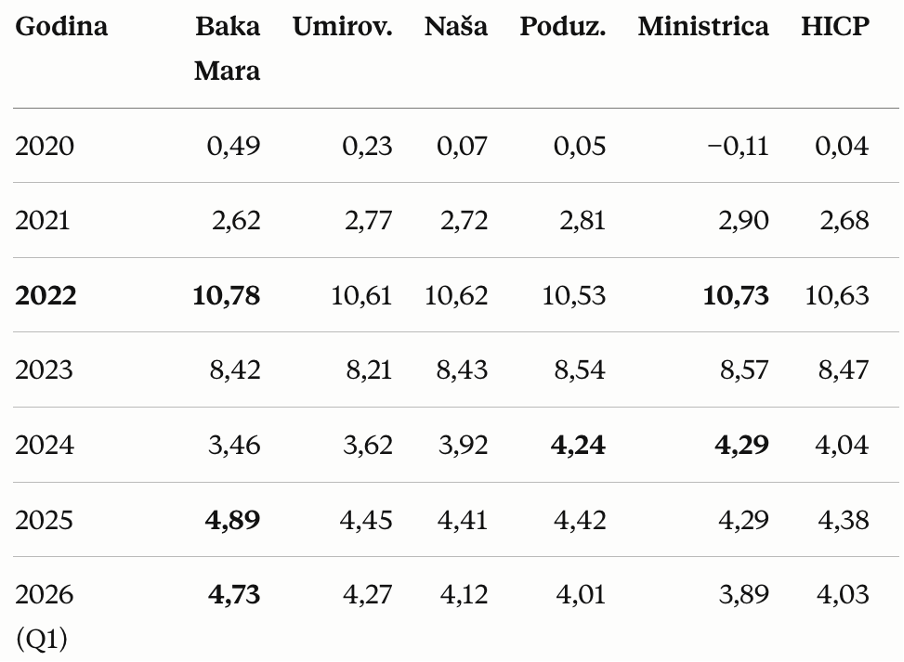Click the bold 4,24 Poduz. value
The height and width of the screenshot is (662, 904).
point(578,445)
